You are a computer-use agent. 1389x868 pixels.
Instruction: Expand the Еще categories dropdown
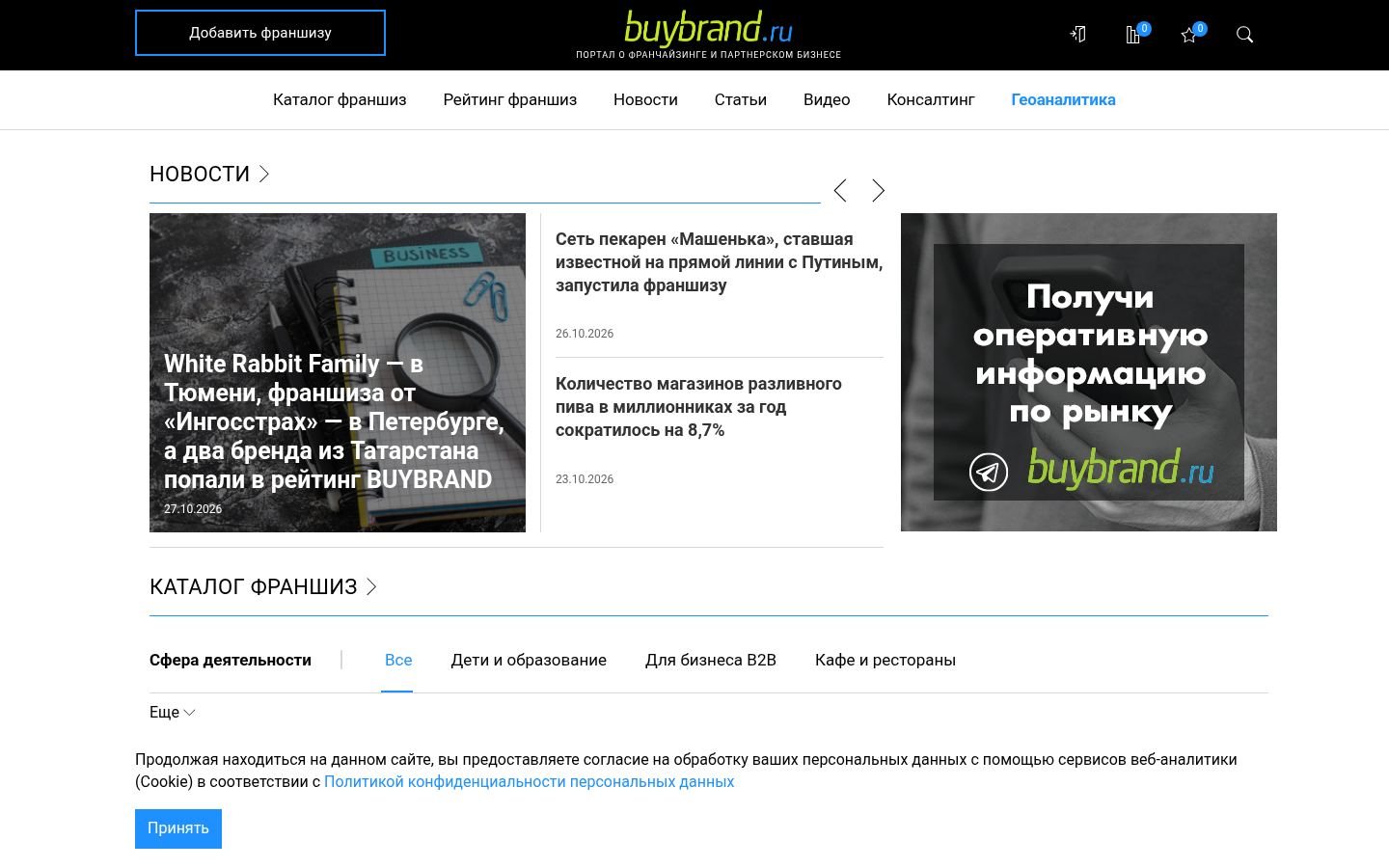pos(173,713)
